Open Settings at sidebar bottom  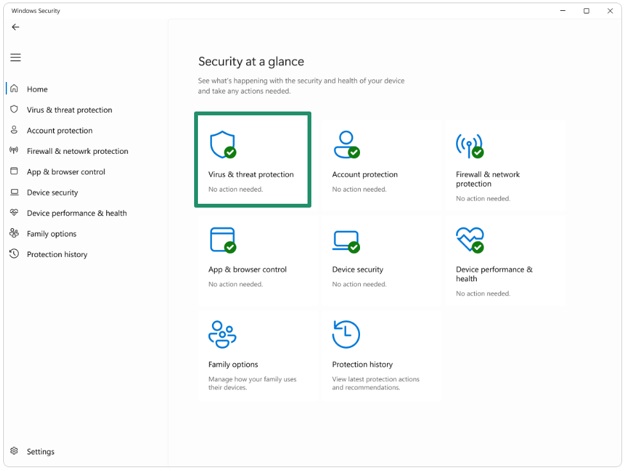click(40, 452)
